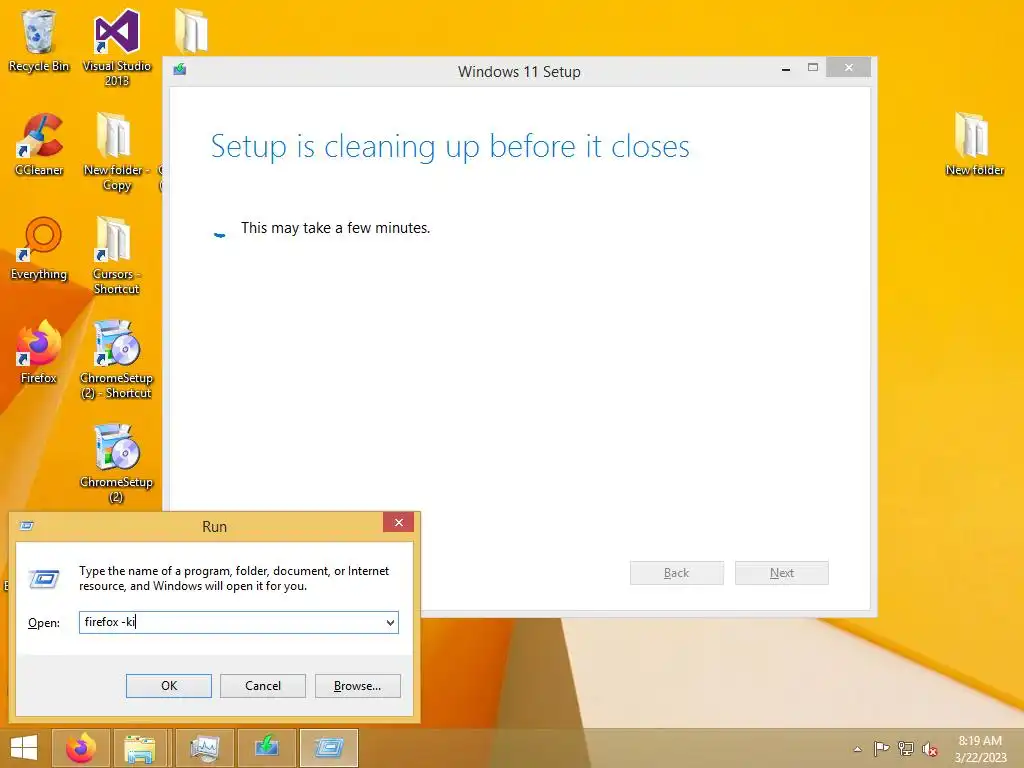Close the Run dialog

pyautogui.click(x=398, y=522)
